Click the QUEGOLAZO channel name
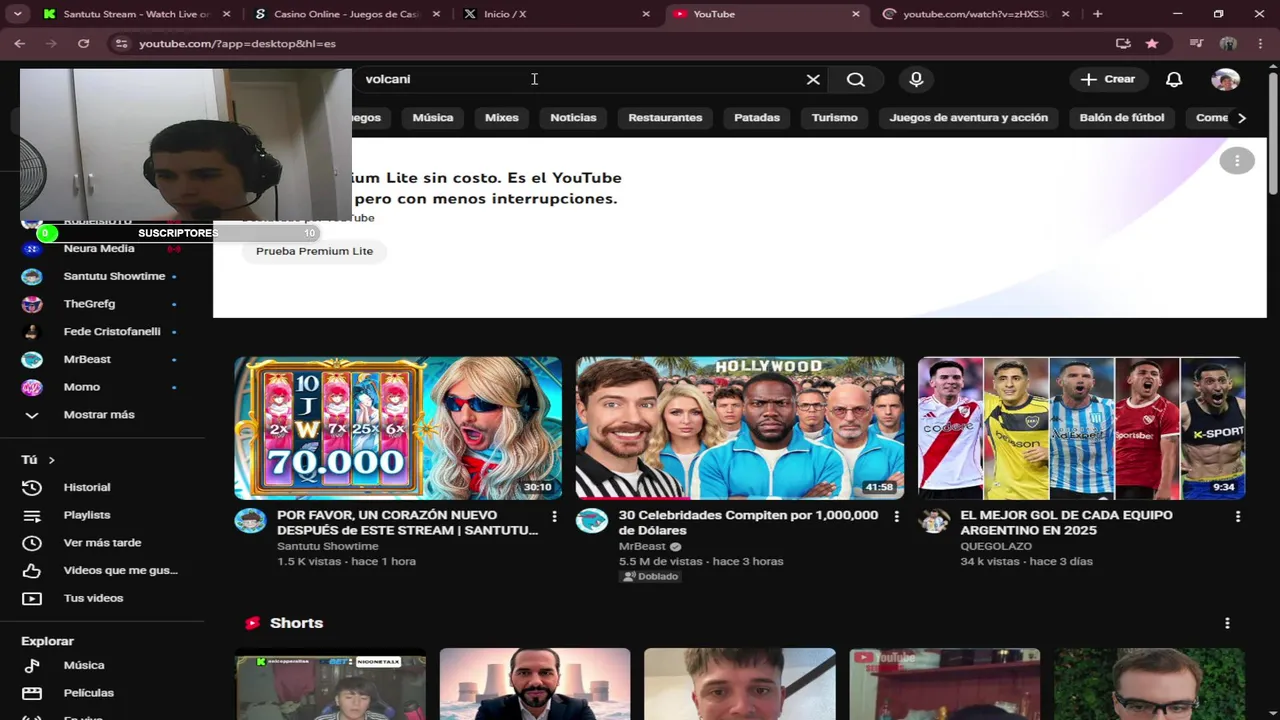The image size is (1280, 720). pyautogui.click(x=996, y=546)
